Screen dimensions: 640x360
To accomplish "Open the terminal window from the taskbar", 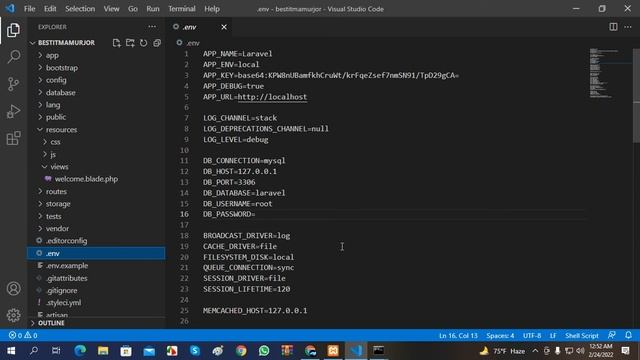I will 378,351.
